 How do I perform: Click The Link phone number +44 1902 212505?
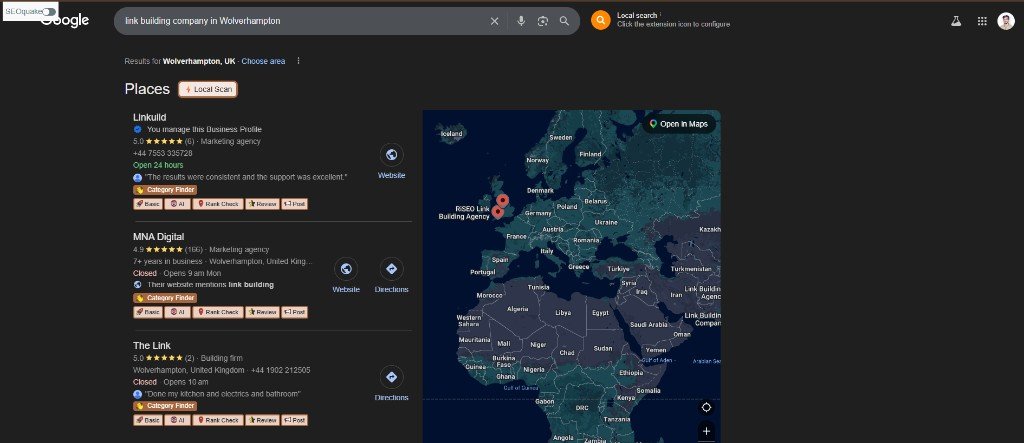point(281,370)
